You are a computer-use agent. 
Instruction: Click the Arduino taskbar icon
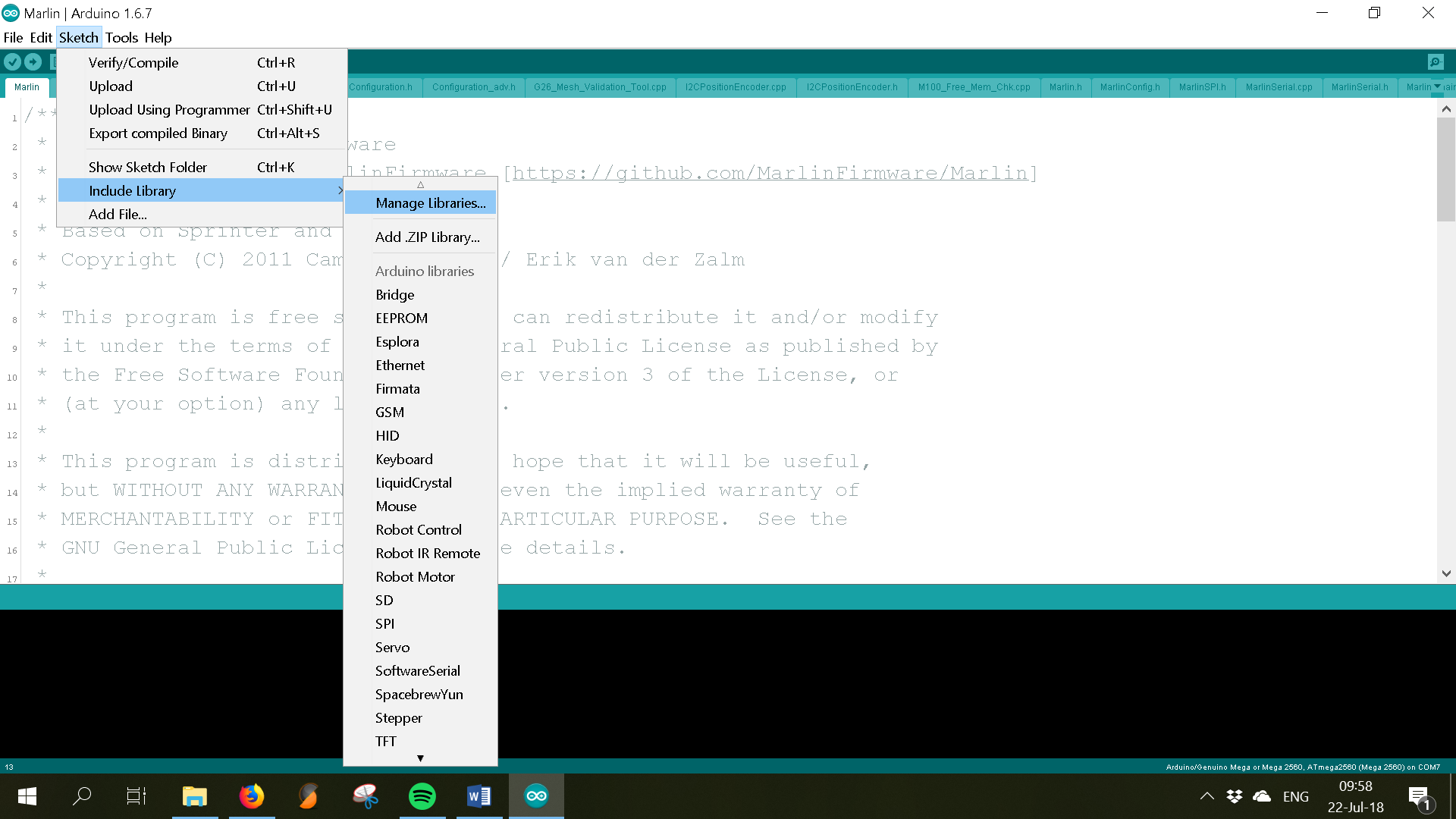pos(536,796)
